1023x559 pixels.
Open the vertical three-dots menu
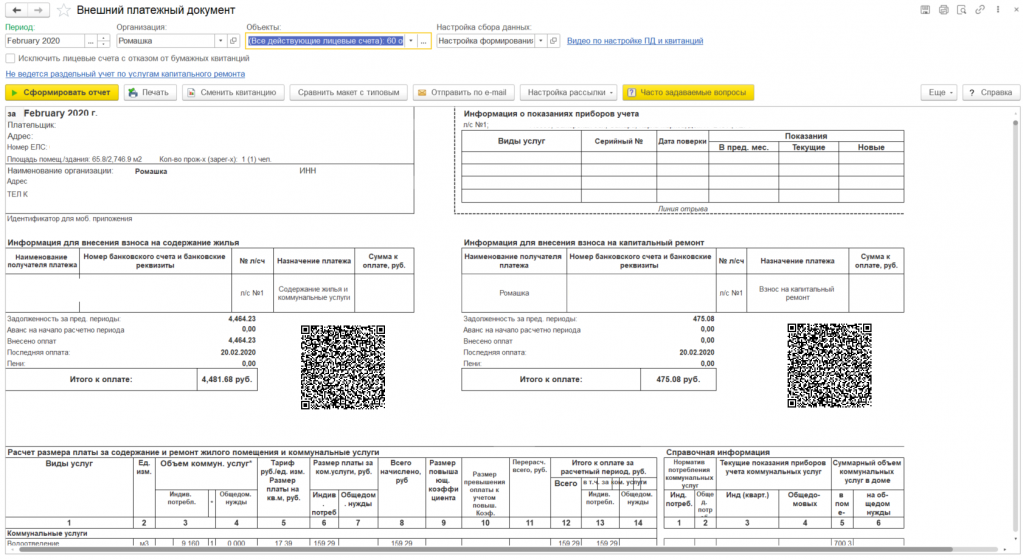[x=998, y=10]
